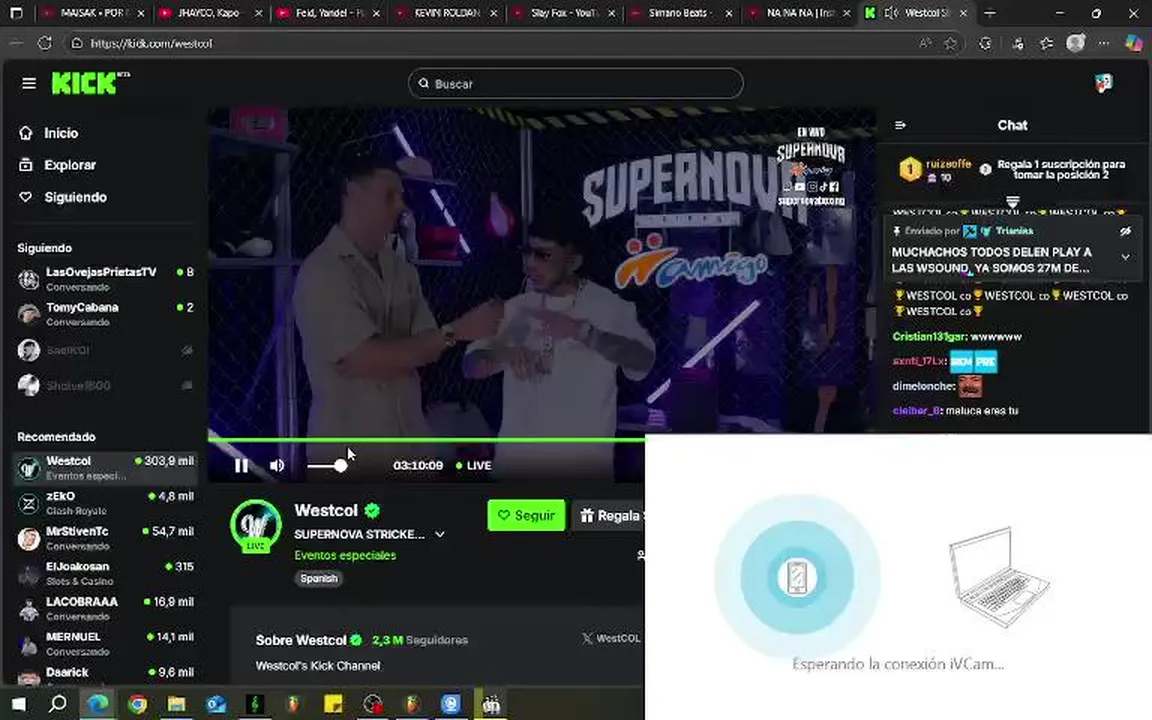Open the Copilot icon in the browser toolbar
The image size is (1152, 720).
click(x=1134, y=43)
